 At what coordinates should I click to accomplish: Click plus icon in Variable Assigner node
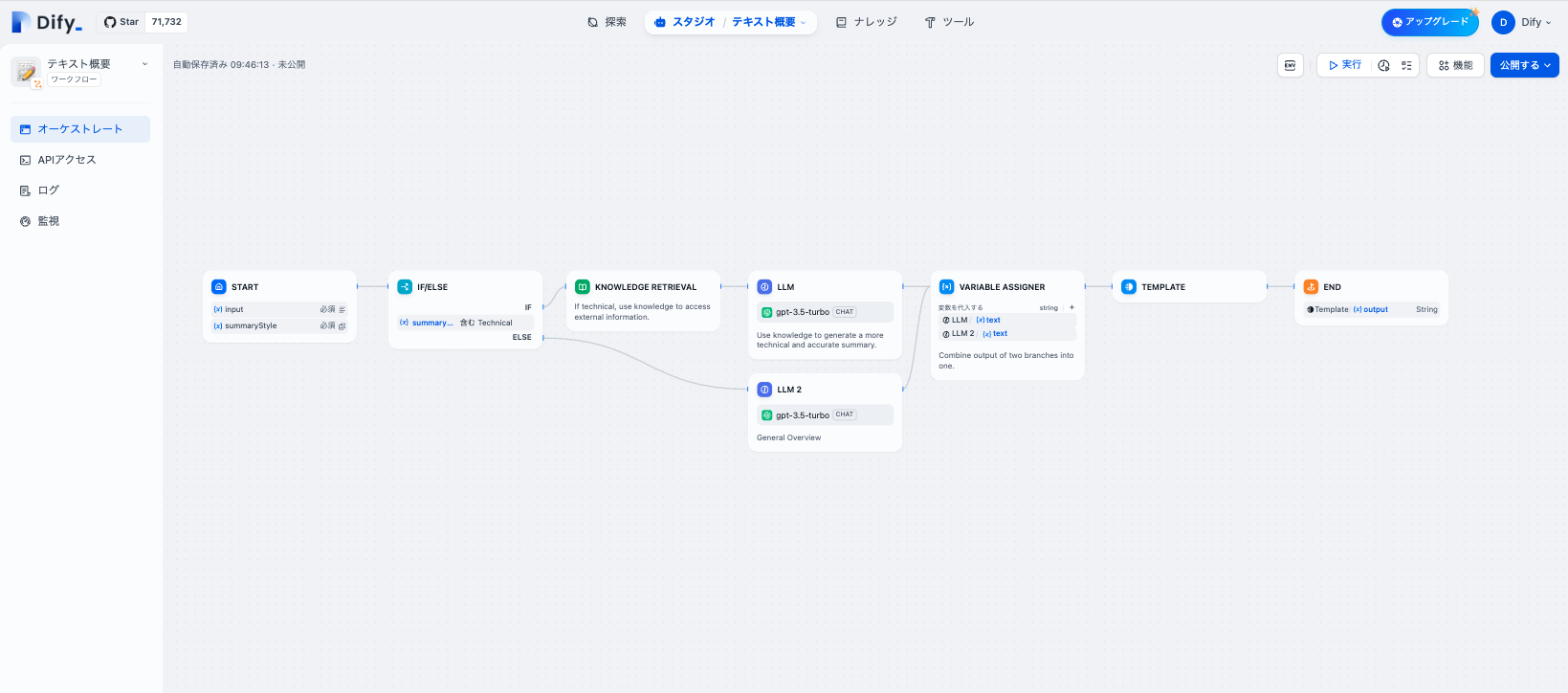click(1071, 307)
